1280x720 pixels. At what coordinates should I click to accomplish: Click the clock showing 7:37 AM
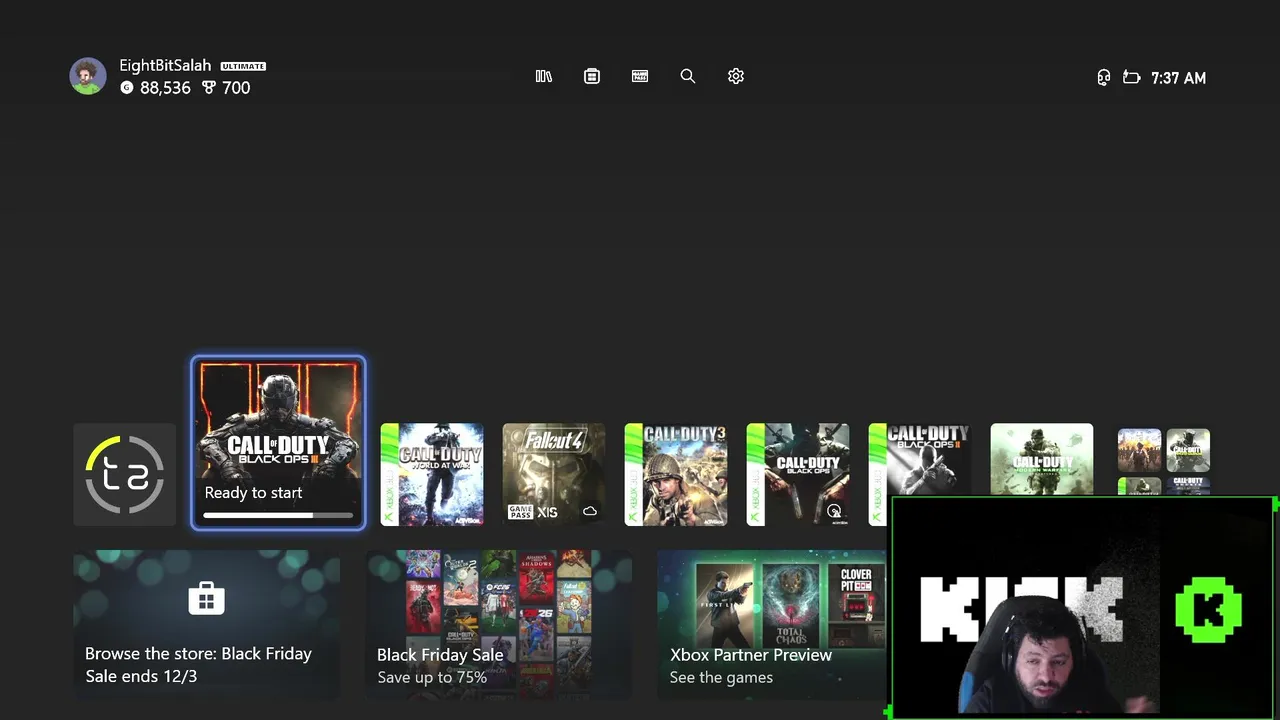coord(1178,78)
